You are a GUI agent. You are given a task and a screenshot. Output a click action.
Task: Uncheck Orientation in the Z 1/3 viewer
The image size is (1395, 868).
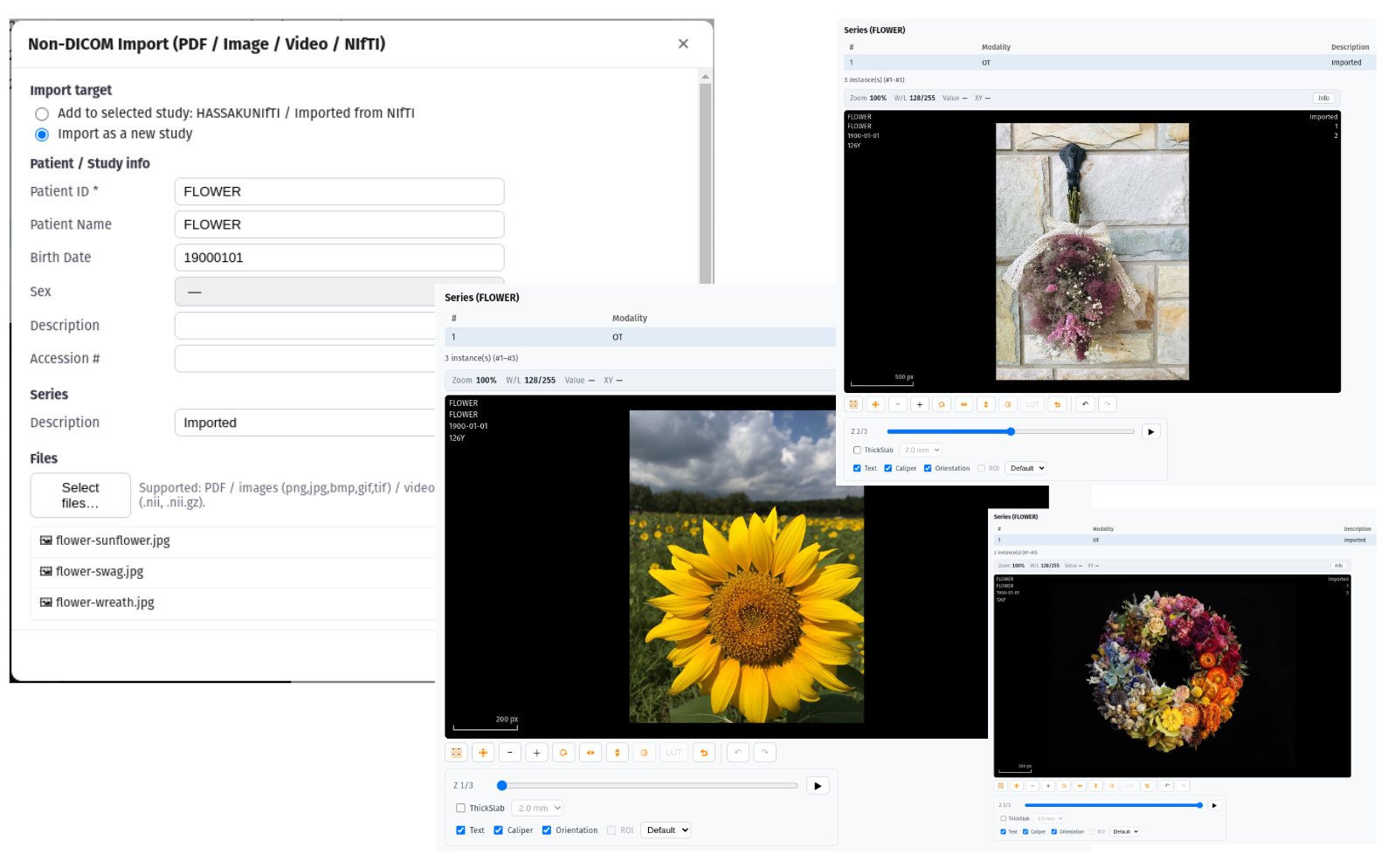547,830
